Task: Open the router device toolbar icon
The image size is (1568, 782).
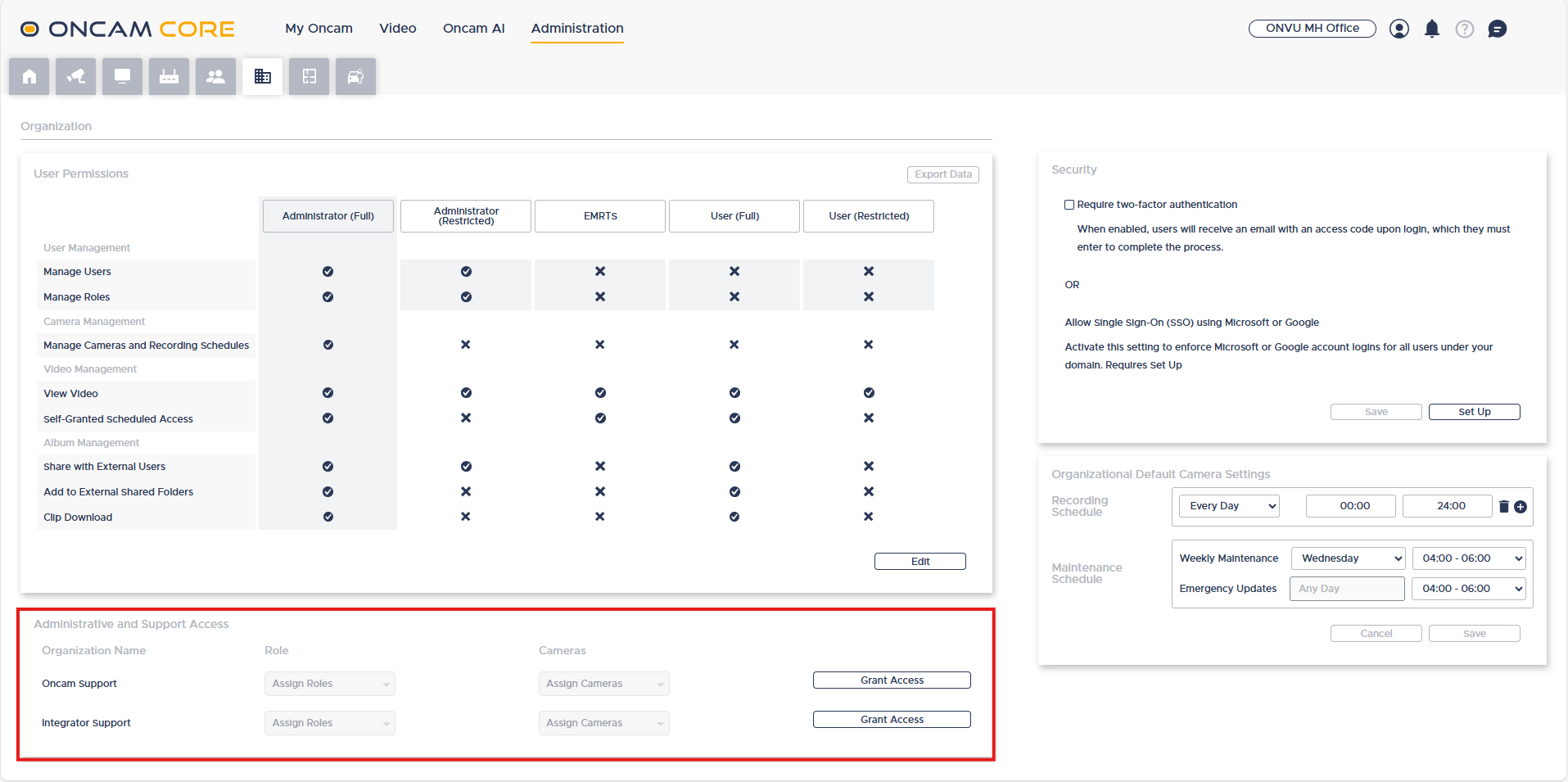Action: (x=169, y=76)
